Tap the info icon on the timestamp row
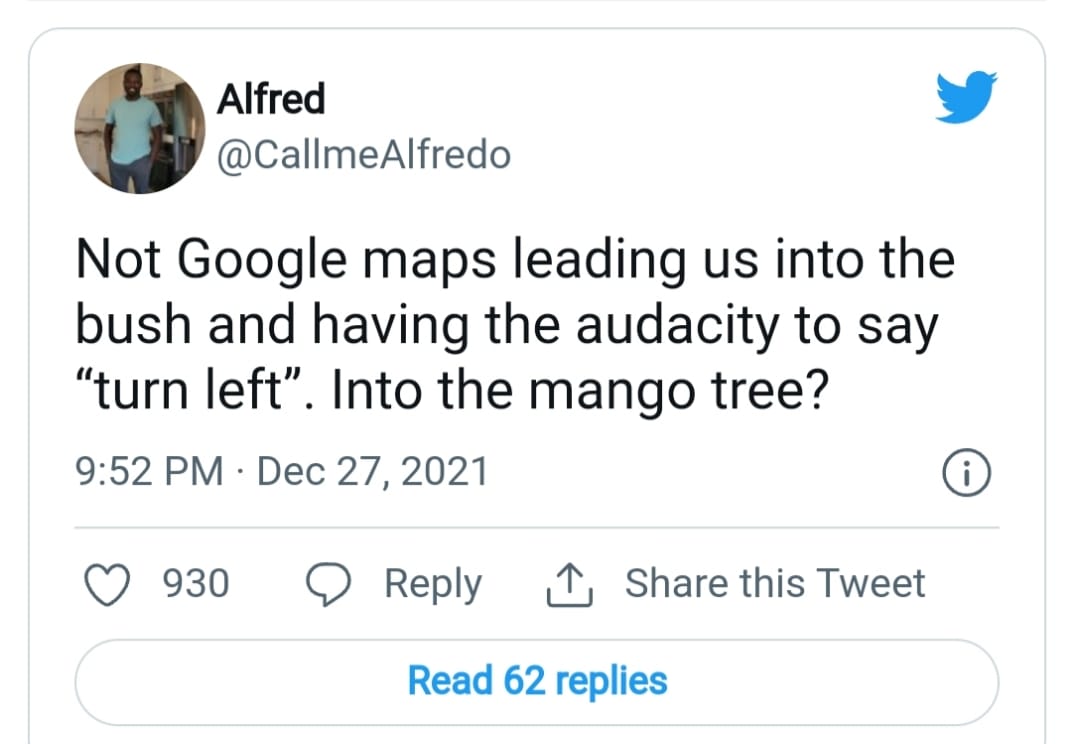The width and height of the screenshot is (1072, 744). (x=966, y=471)
